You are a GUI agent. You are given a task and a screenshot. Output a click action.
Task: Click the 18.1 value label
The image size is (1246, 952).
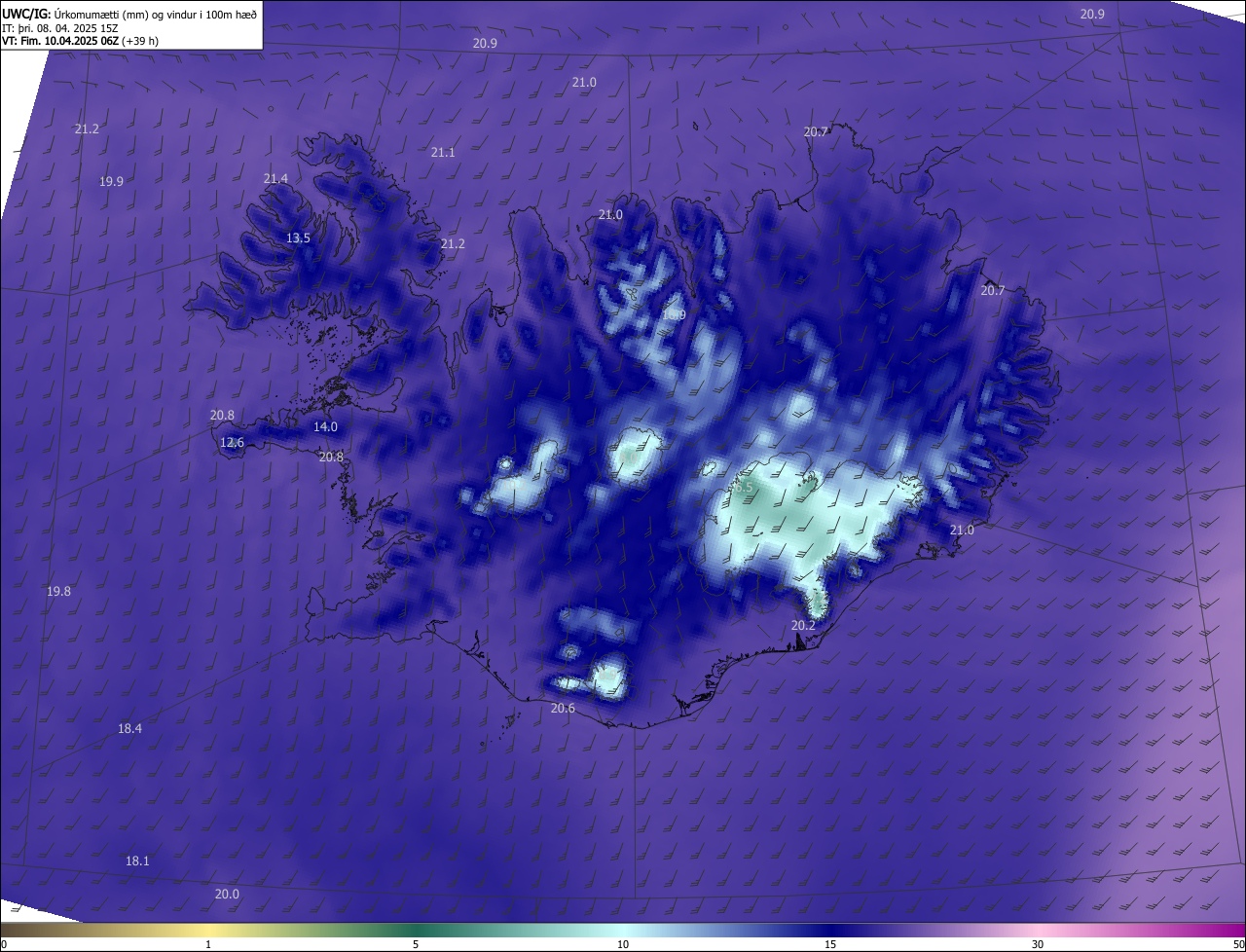(137, 861)
